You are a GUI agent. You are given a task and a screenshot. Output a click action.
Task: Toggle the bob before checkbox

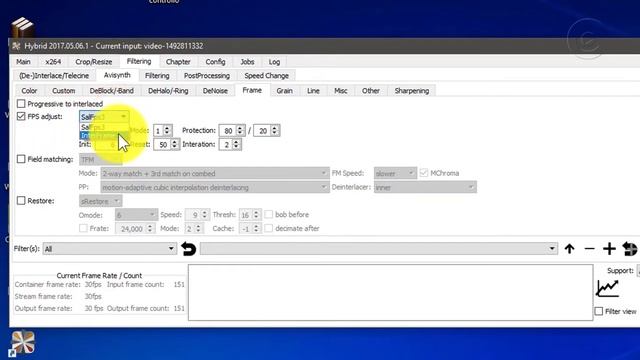269,214
